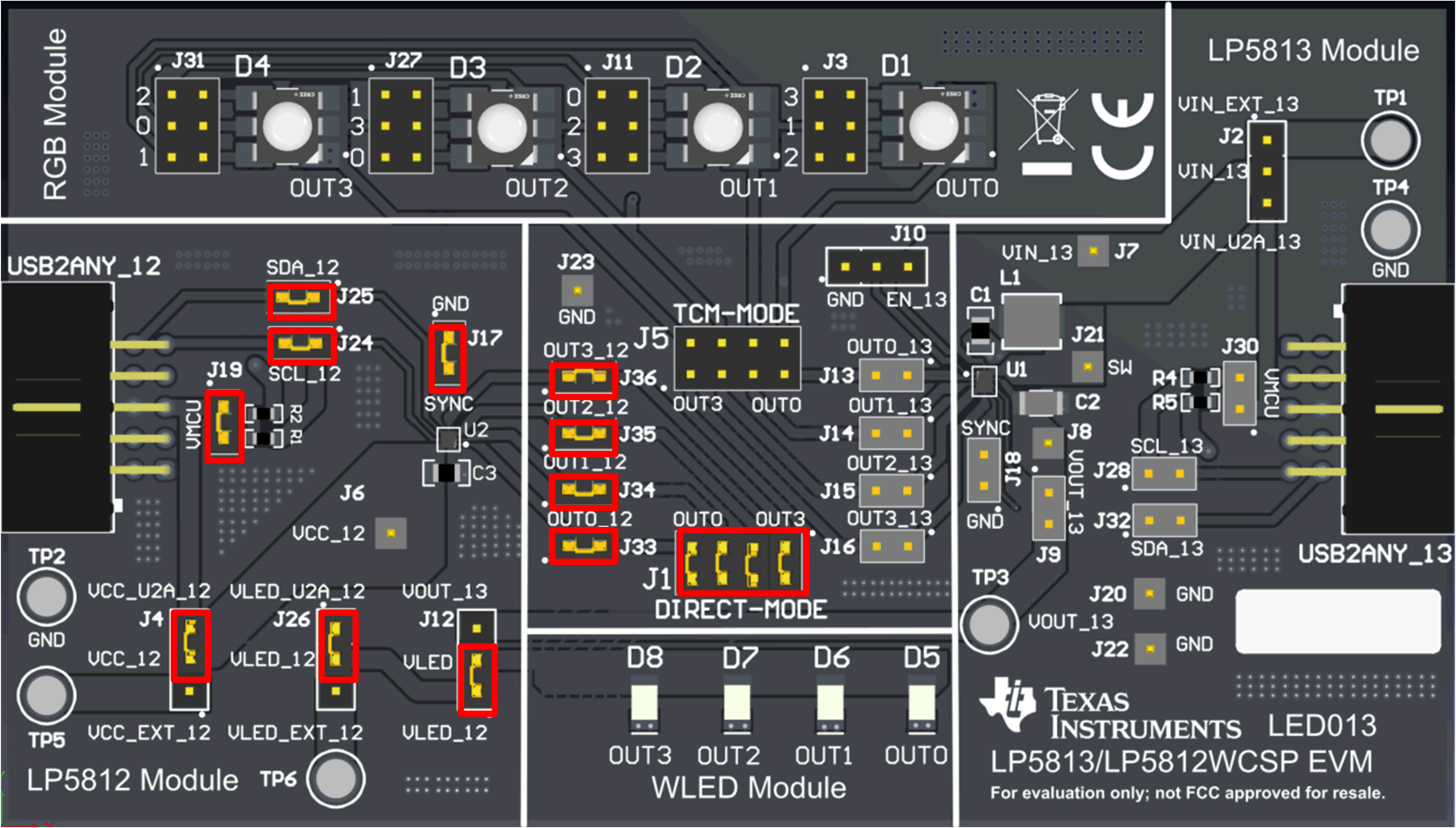The height and width of the screenshot is (828, 1456).
Task: Select the J1 DIRECT-MODE jumper block
Action: tap(742, 562)
